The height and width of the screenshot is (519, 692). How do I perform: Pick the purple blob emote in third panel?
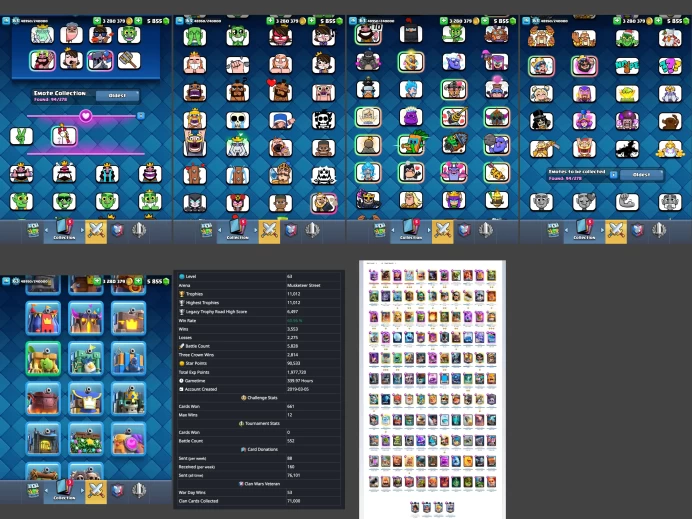point(410,117)
